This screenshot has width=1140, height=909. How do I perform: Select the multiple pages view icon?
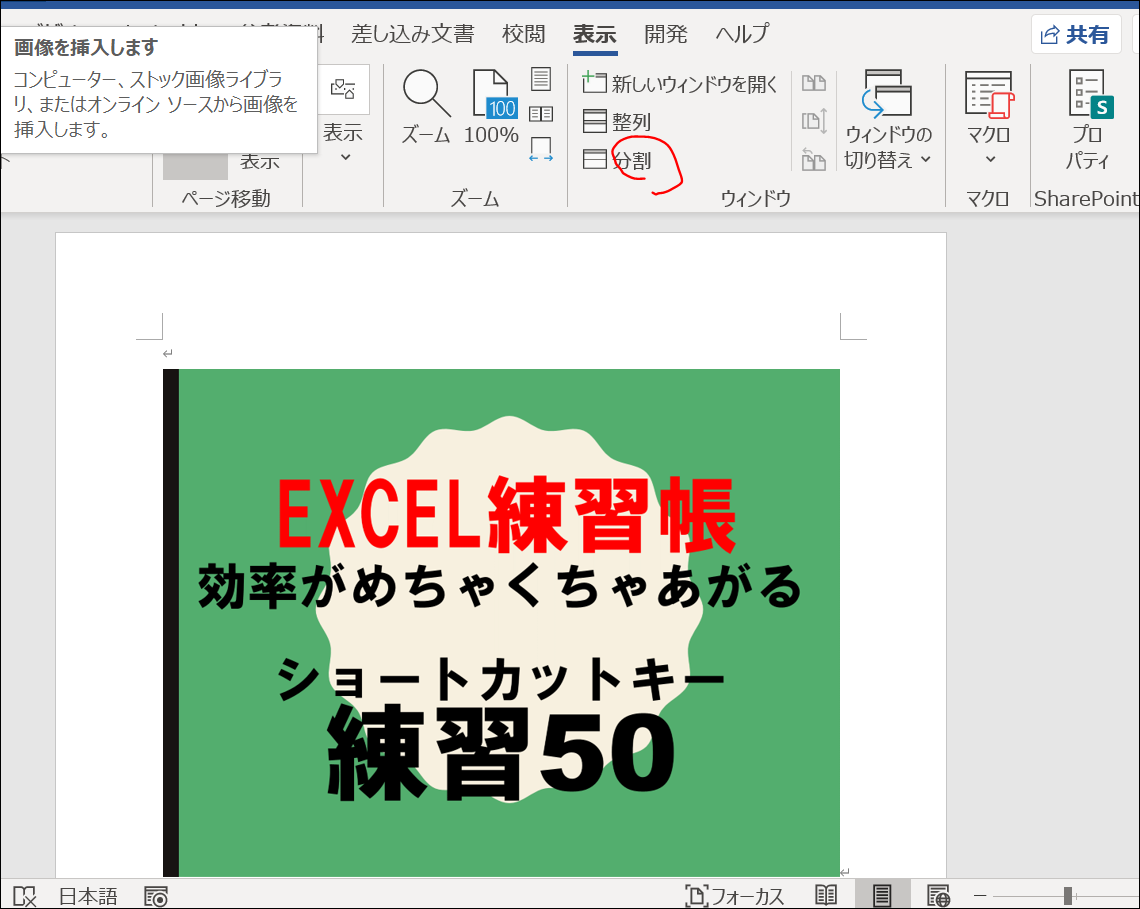[541, 113]
